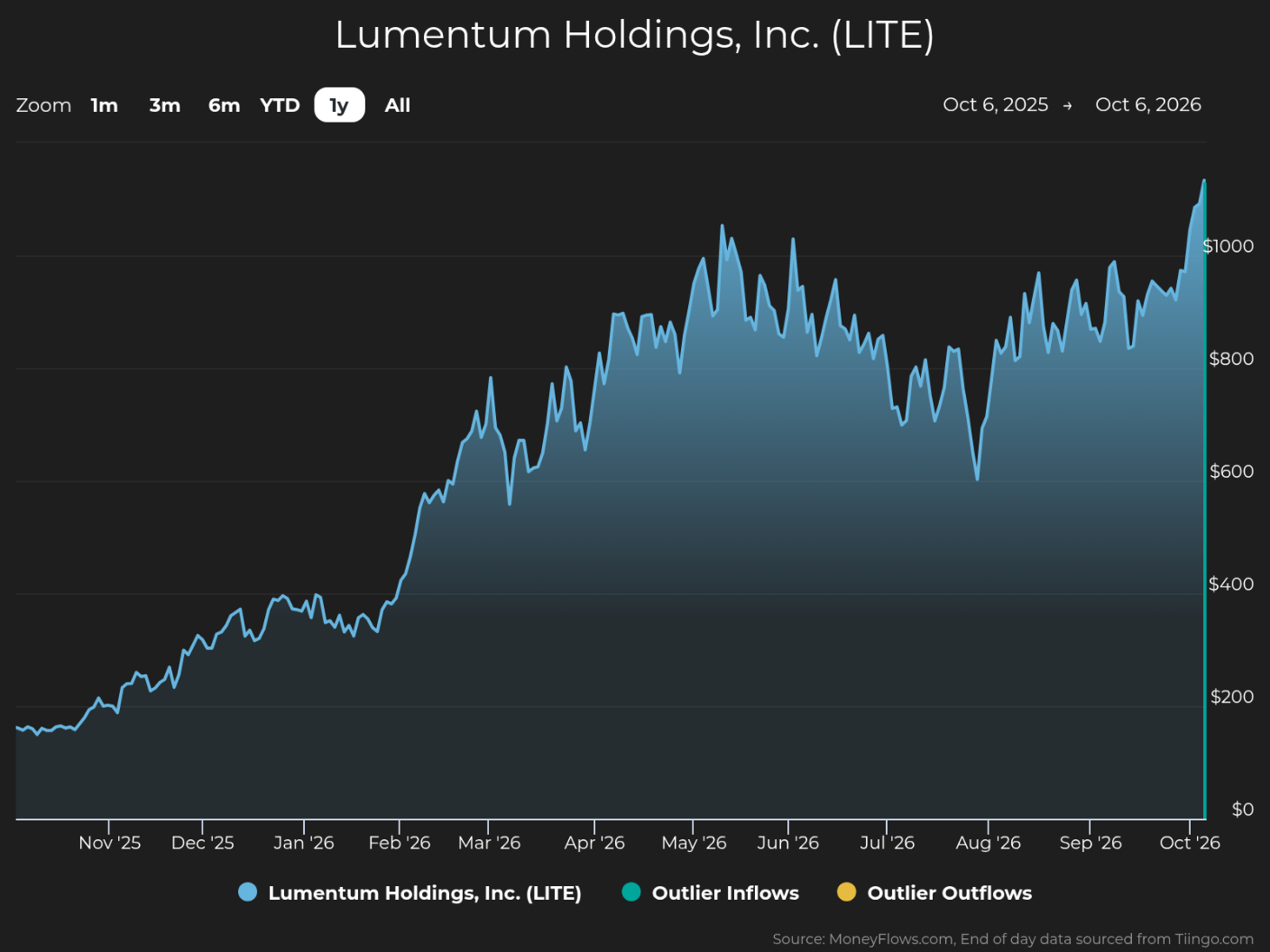Screen dimensions: 1270x952
Task: Toggle the Lumentum Holdings, Inc. (LITE) legend series
Action: click(410, 892)
